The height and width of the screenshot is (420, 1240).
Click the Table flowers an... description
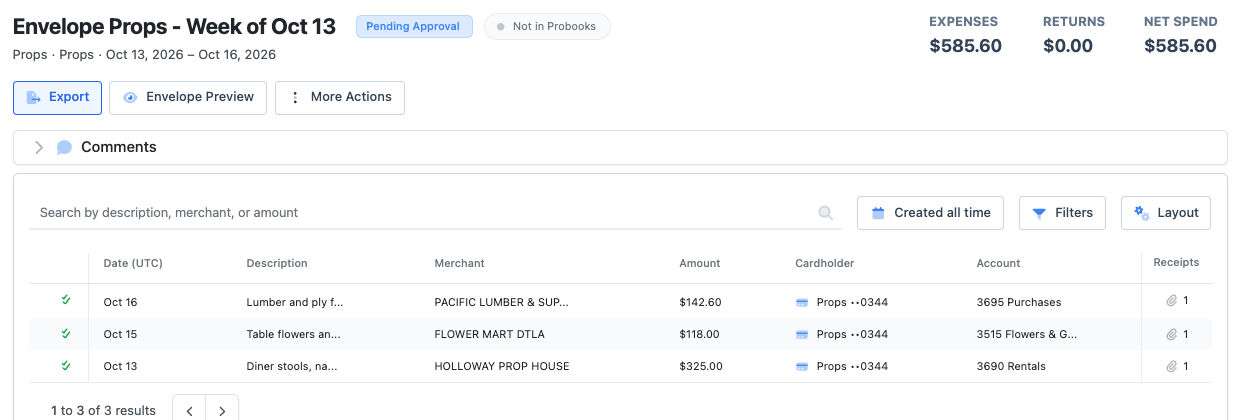click(293, 334)
